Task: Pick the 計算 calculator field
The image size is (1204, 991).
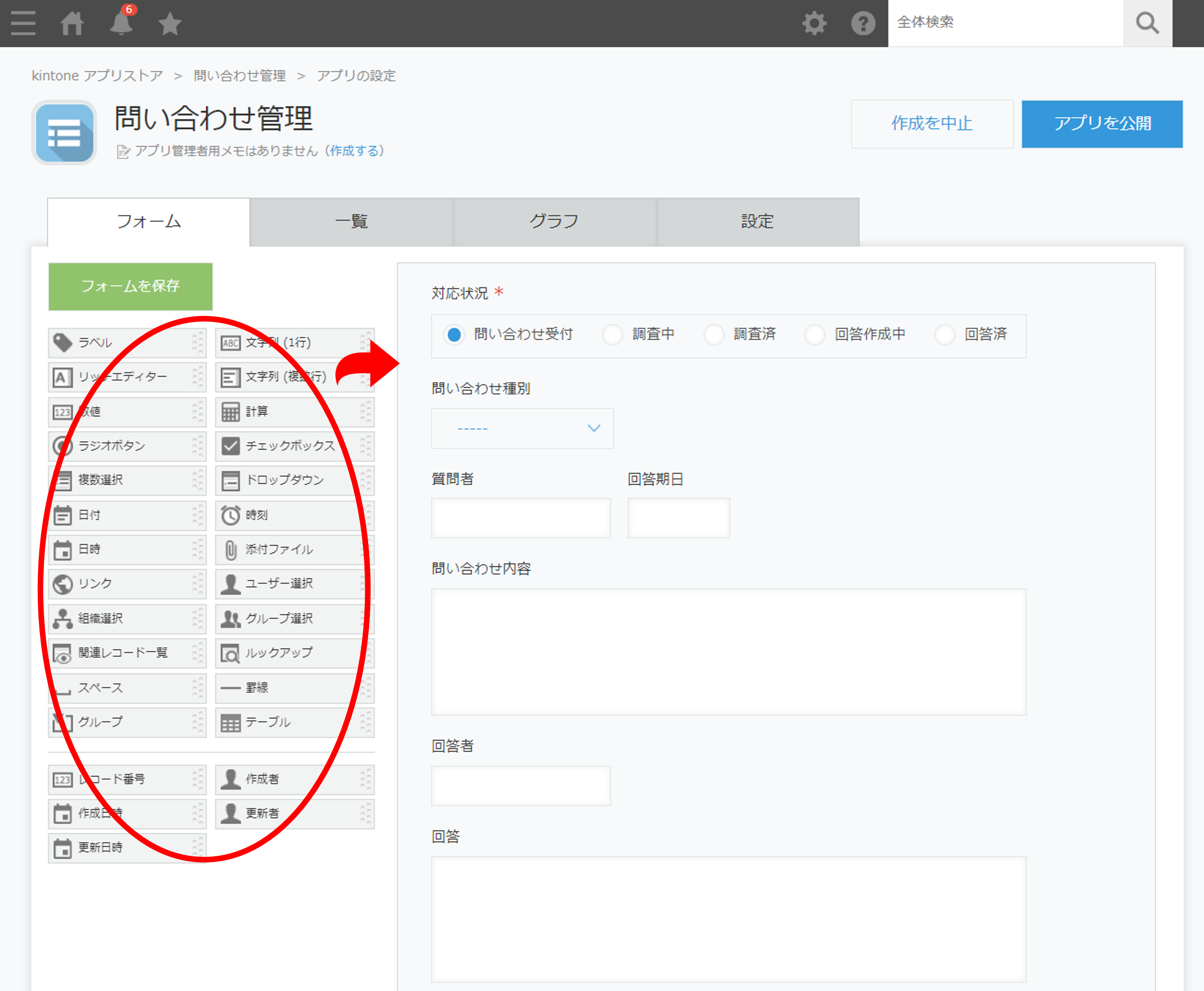Action: tap(295, 412)
